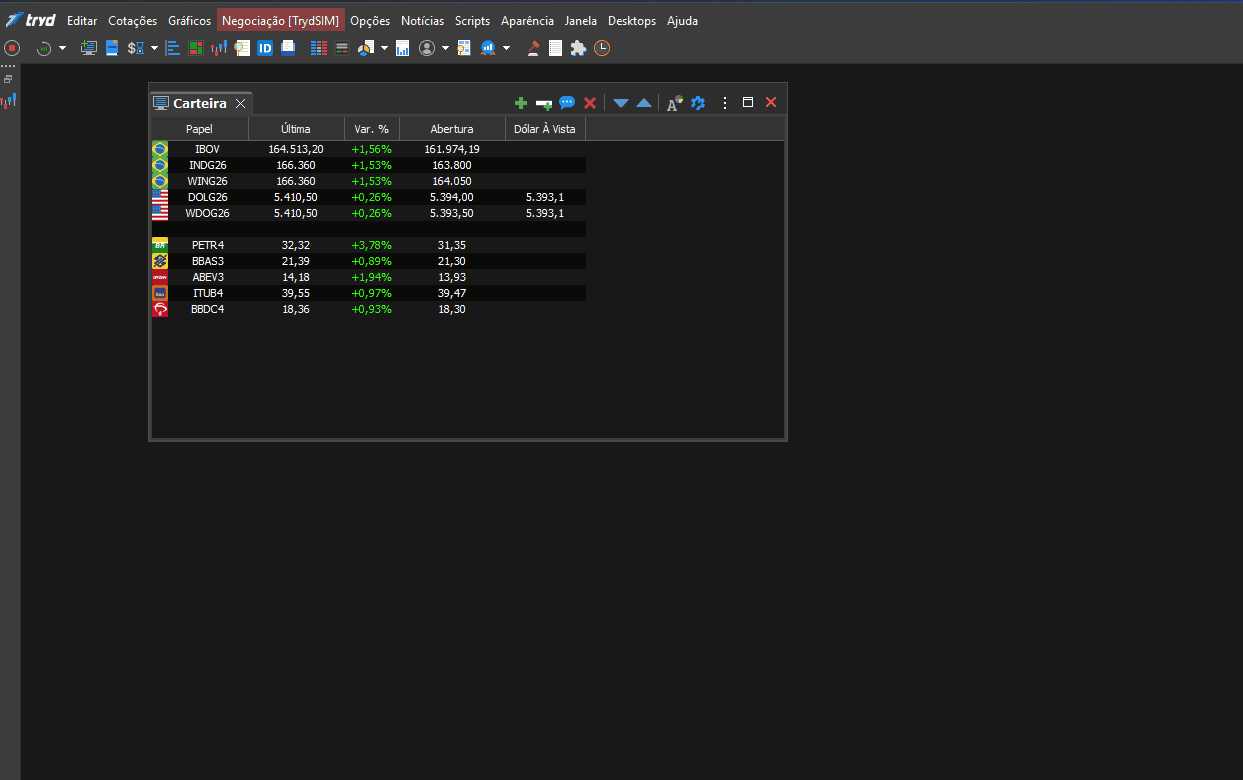
Task: Click the blue up-triangle move icon
Action: pyautogui.click(x=644, y=103)
